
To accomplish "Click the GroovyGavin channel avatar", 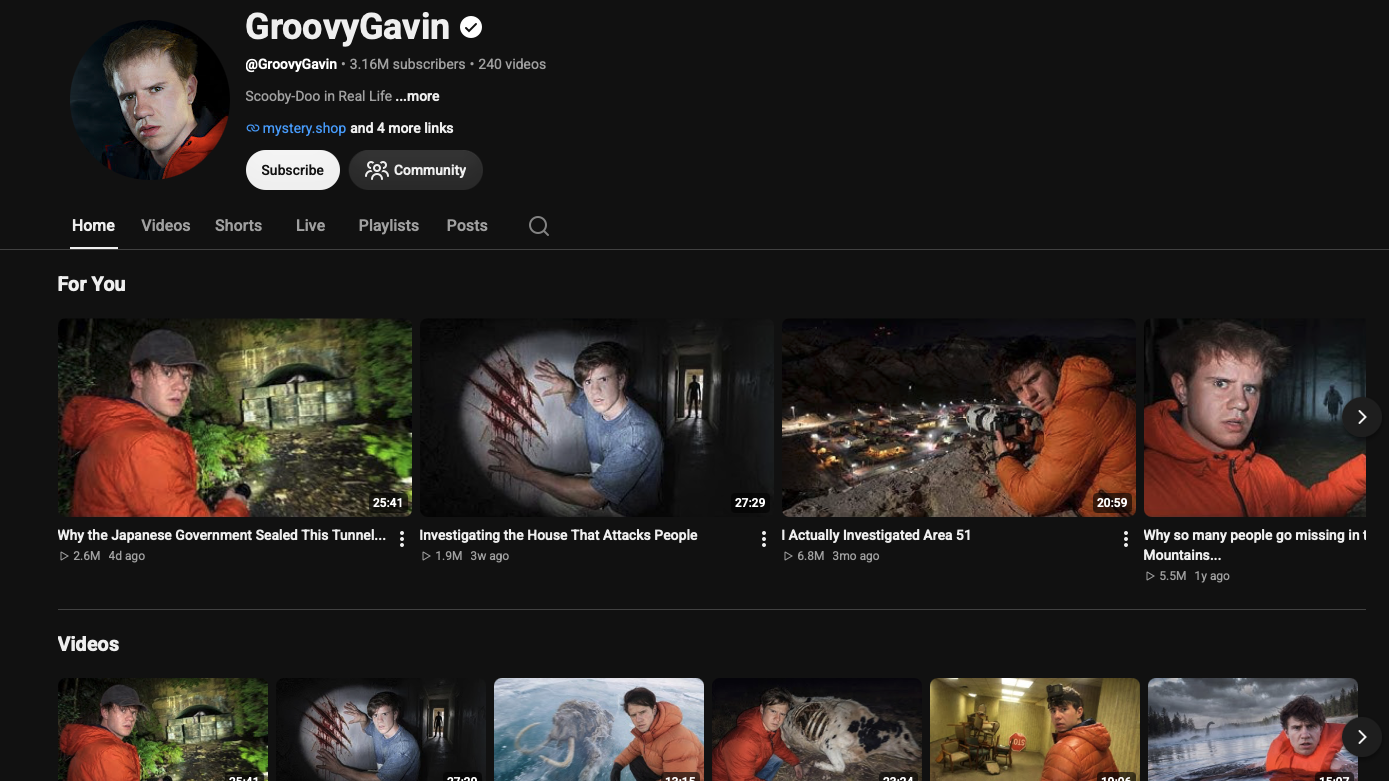I will 150,100.
